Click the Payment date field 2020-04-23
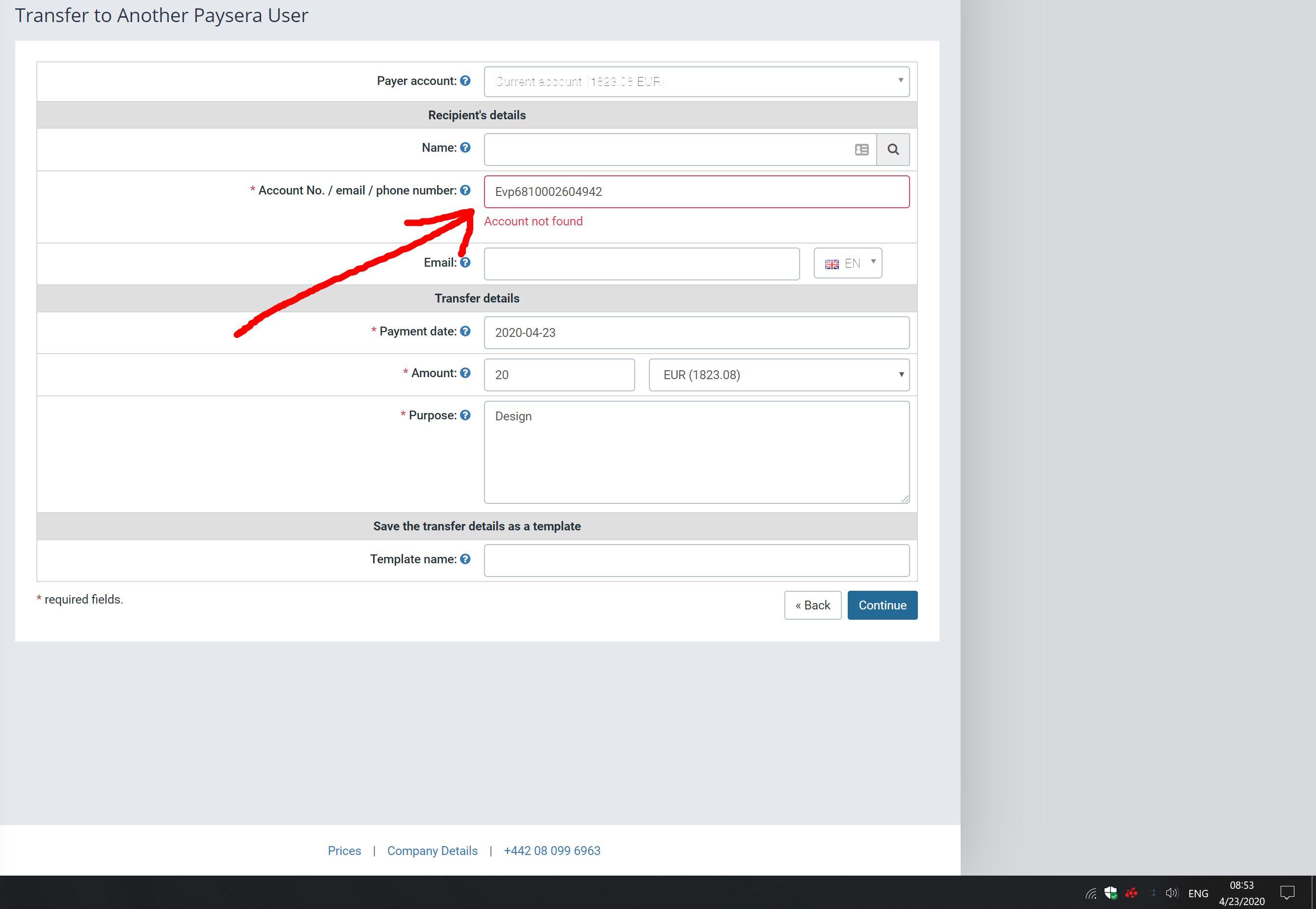Viewport: 1316px width, 909px height. [697, 332]
